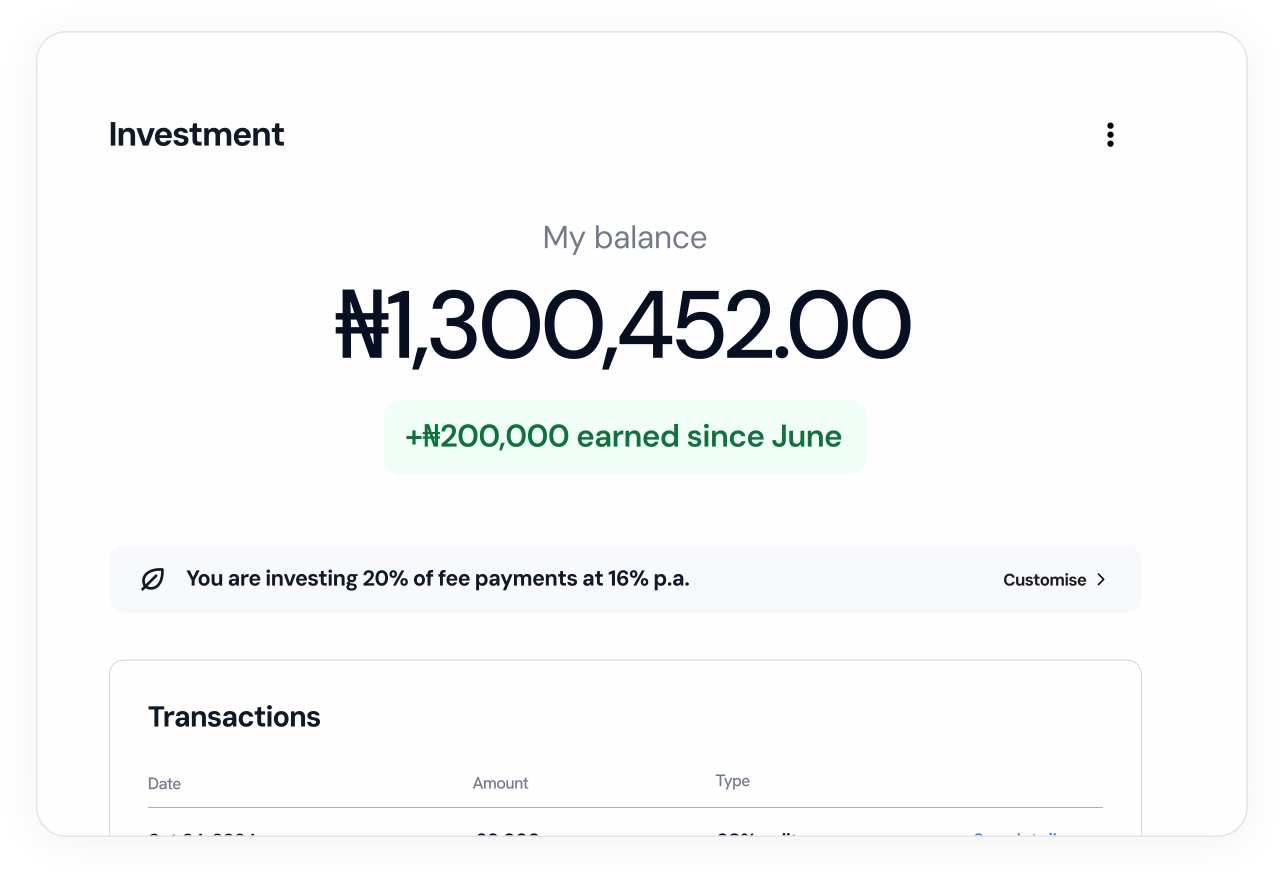This screenshot has height=878, width=1284.
Task: Click the leaf icon in investing banner
Action: (152, 579)
